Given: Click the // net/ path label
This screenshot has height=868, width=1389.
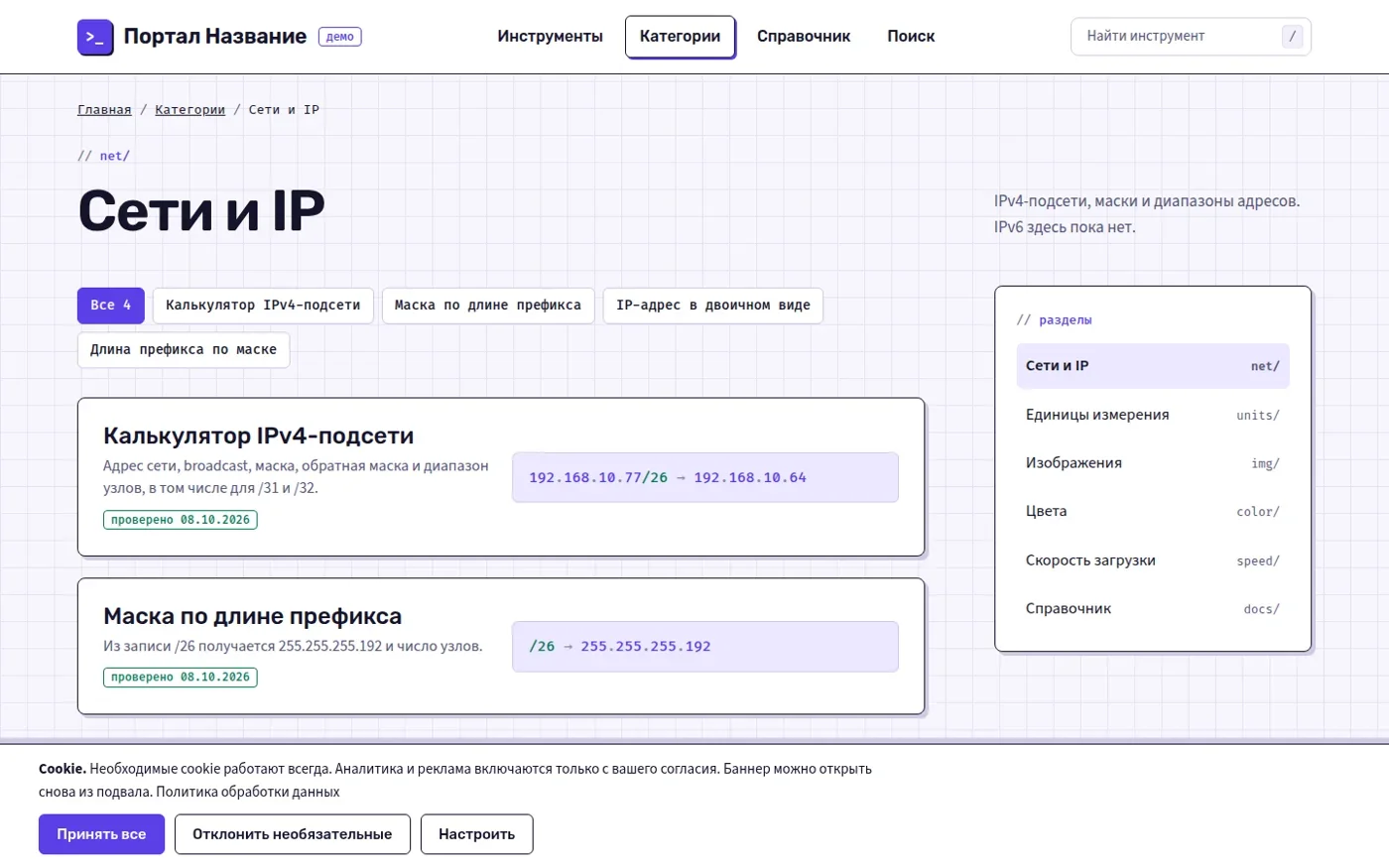Looking at the screenshot, I should tap(104, 156).
